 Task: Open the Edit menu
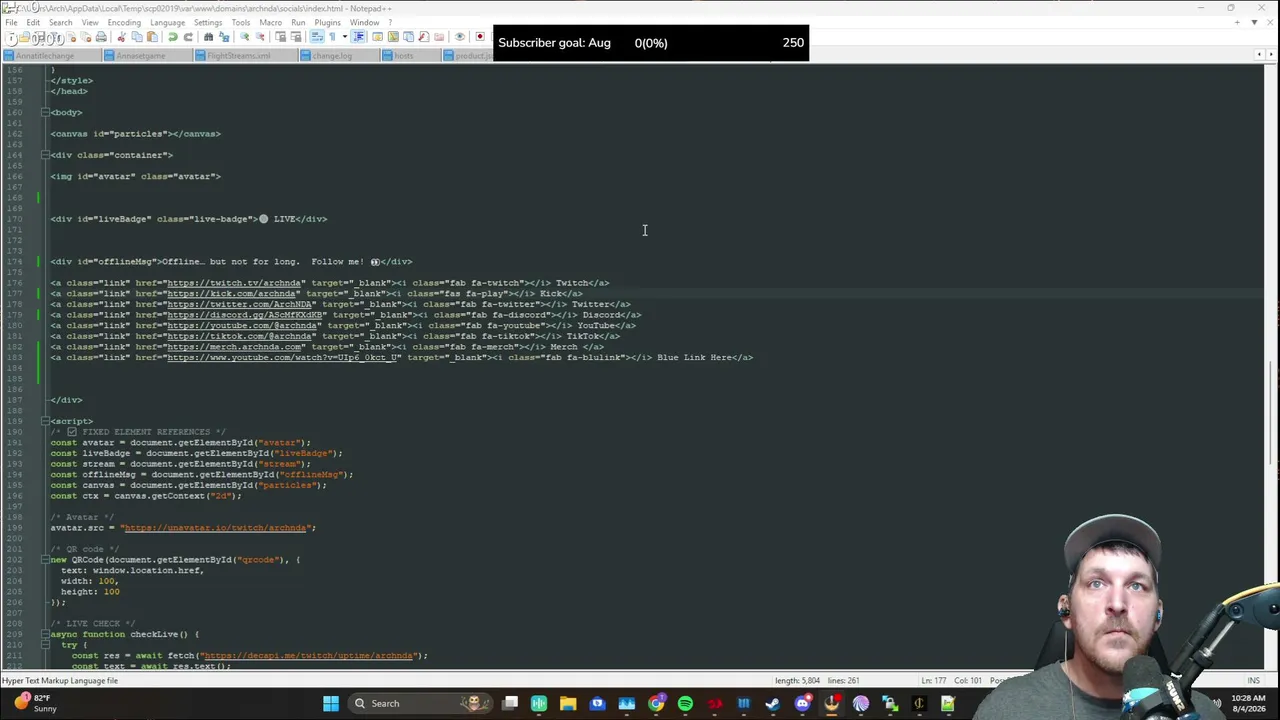(33, 22)
